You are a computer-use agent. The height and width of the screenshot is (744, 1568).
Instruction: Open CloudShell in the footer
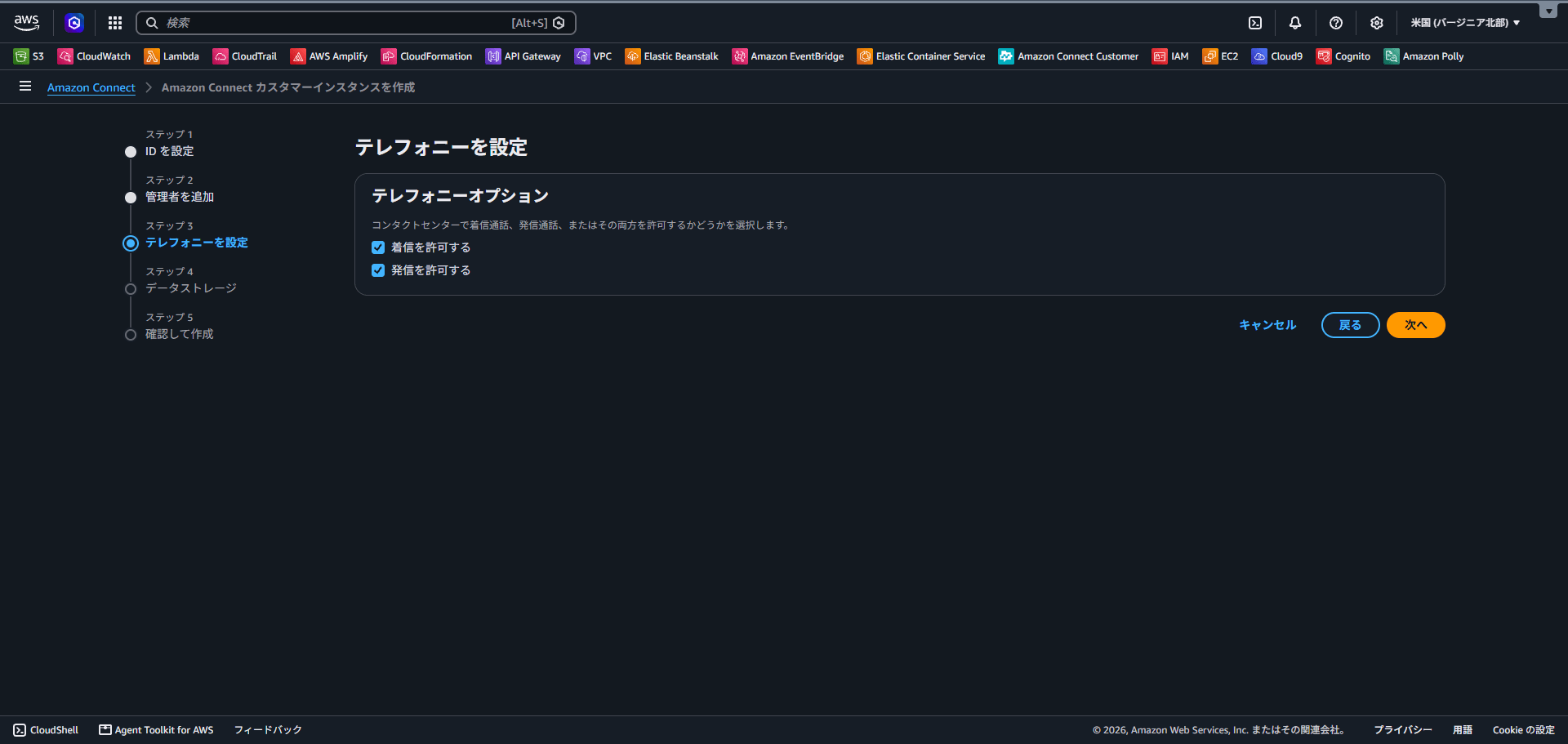[x=46, y=730]
